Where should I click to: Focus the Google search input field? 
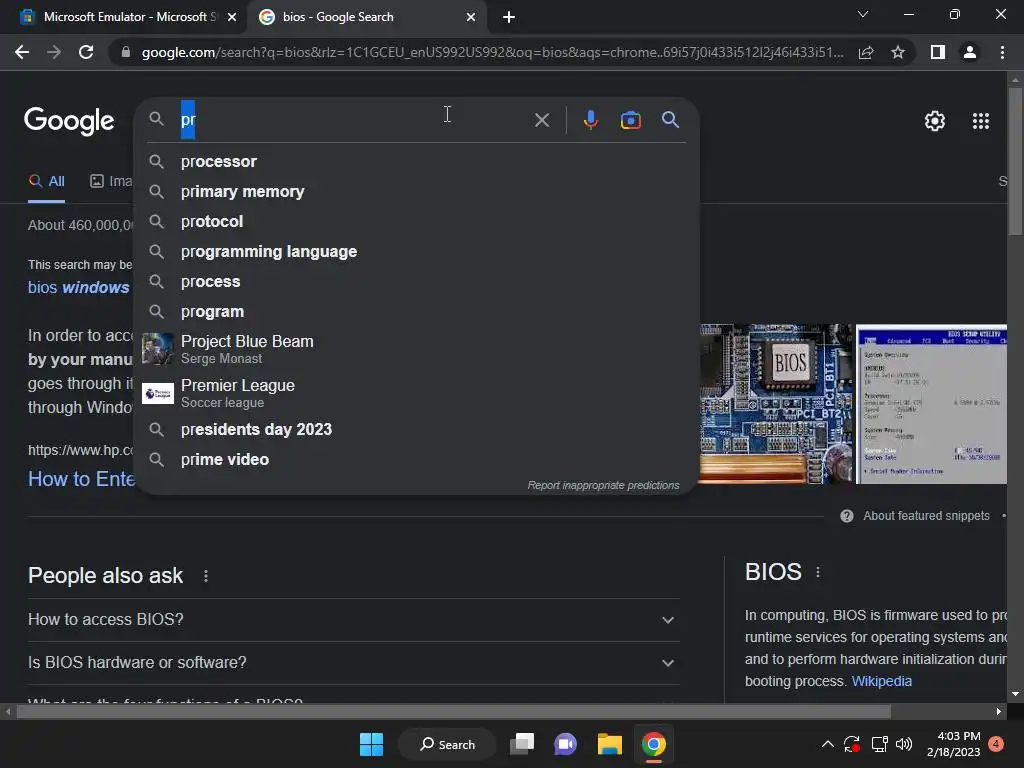[353, 120]
